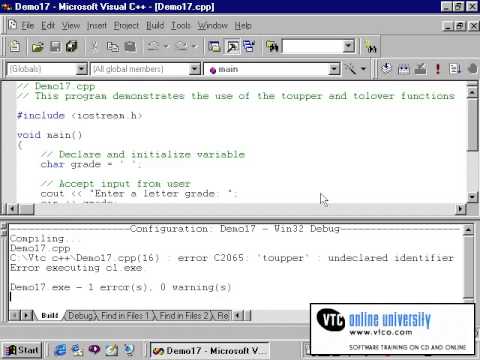Click inside the Find text box
The height and width of the screenshot is (360, 480).
tap(312, 46)
